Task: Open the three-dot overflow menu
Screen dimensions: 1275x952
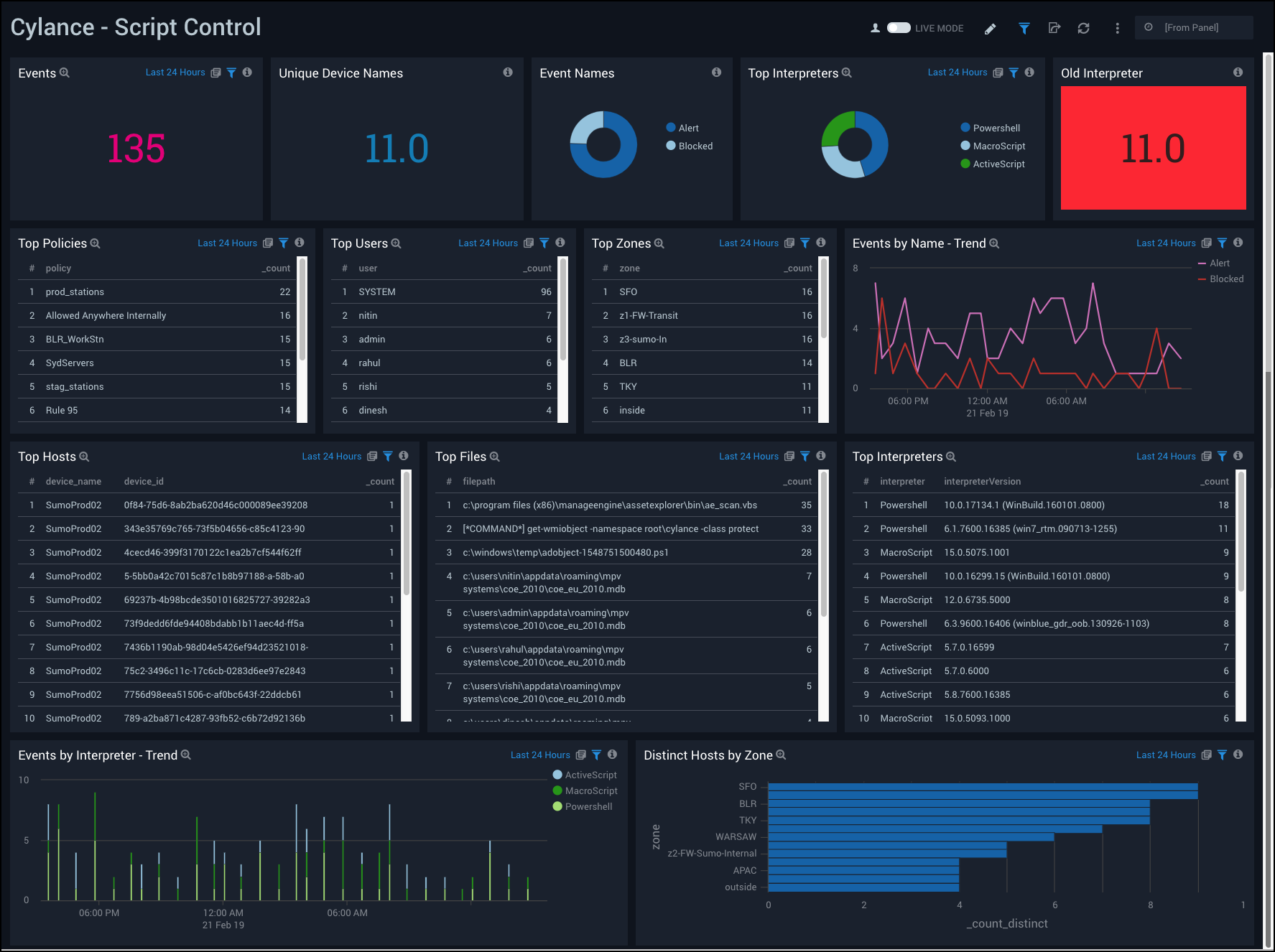Action: tap(1117, 28)
